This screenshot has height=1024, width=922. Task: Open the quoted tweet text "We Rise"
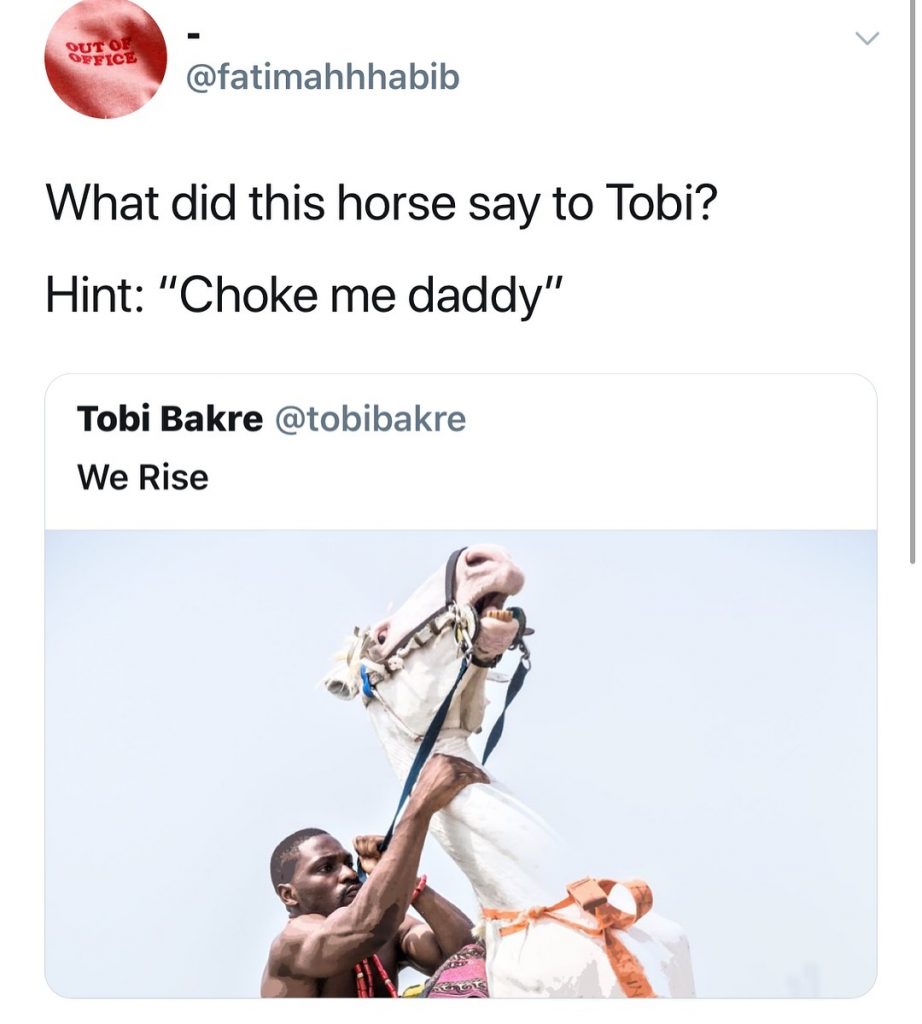[x=143, y=477]
